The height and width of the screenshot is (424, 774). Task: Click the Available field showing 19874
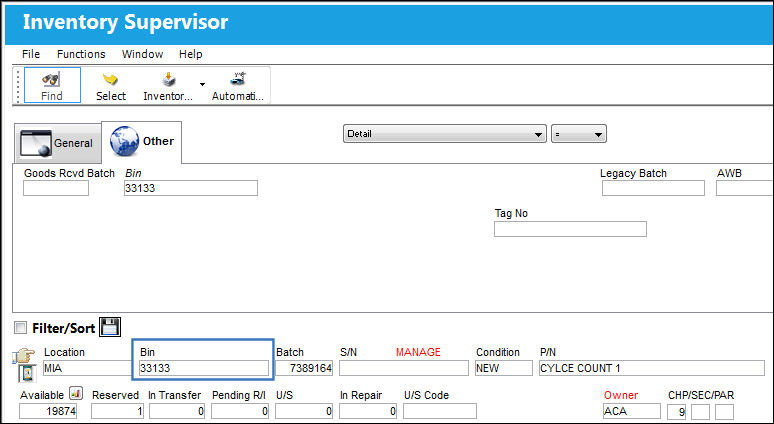point(48,411)
